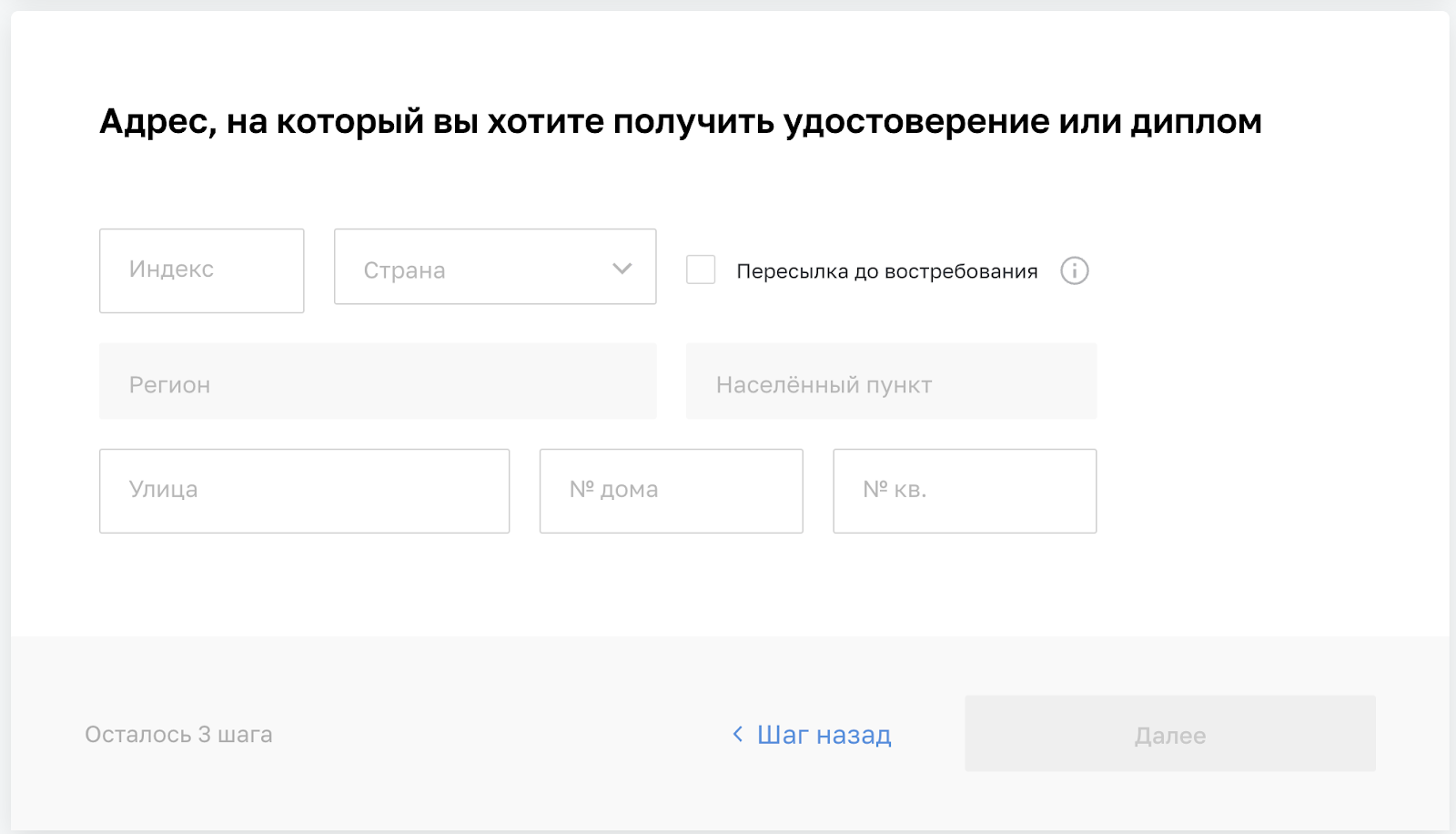Screen dimensions: 1456x834
Task: Click the Пересылка до востребования label text
Action: [887, 271]
